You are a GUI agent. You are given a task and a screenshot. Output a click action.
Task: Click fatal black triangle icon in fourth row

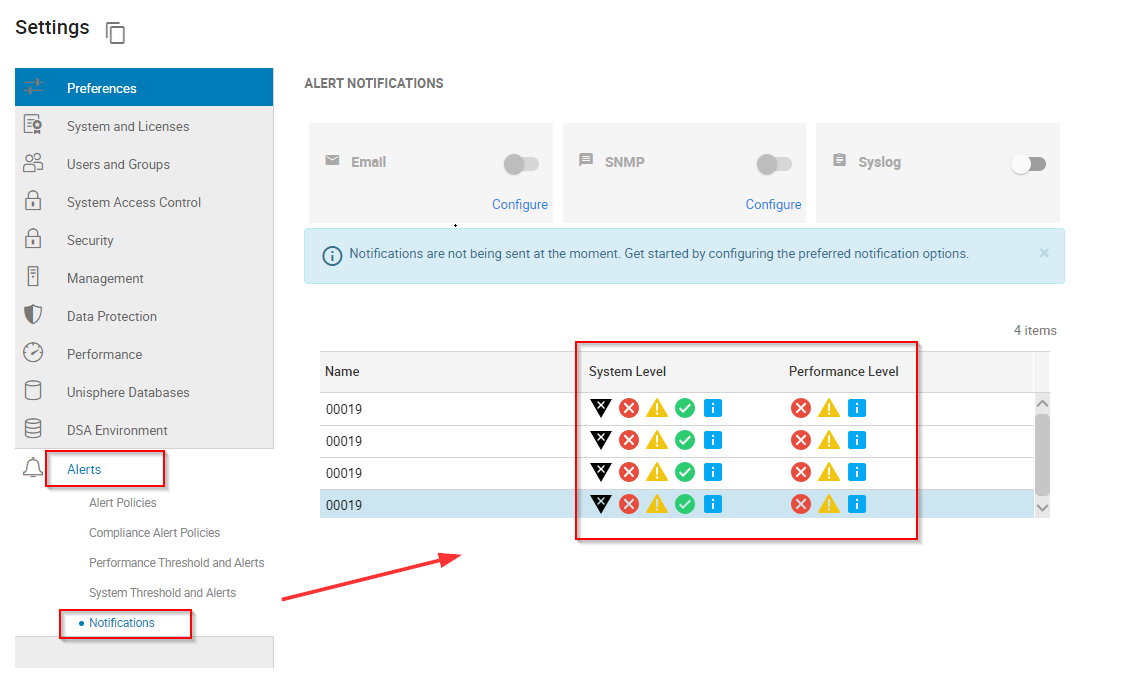[600, 504]
